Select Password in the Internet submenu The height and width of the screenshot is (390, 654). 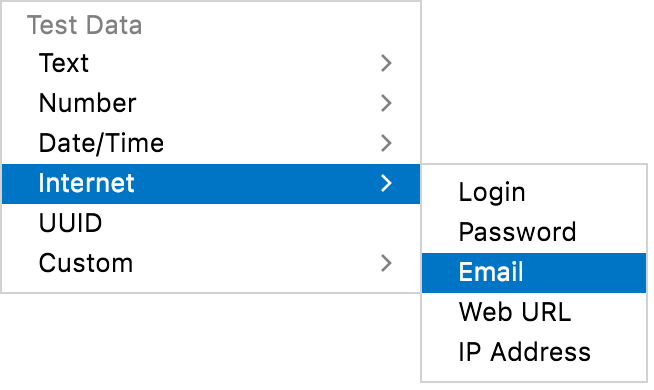coord(534,232)
